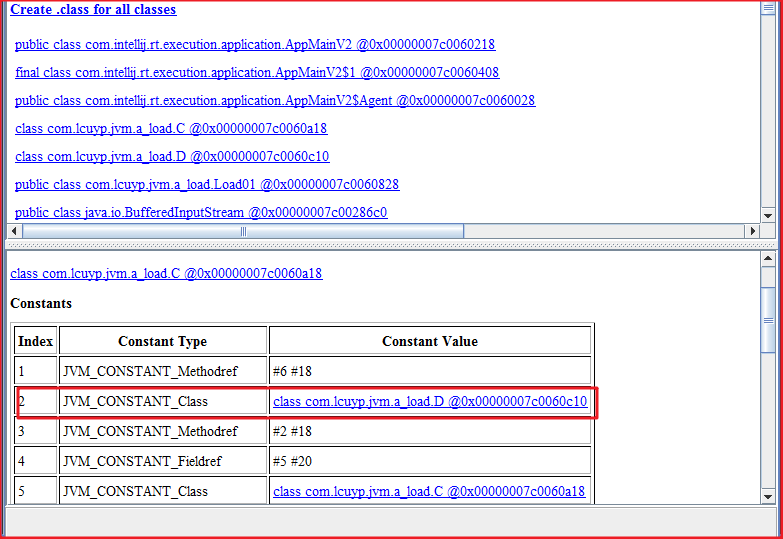The width and height of the screenshot is (783, 539).
Task: Select index cell '3' in constants table
Action: click(35, 431)
